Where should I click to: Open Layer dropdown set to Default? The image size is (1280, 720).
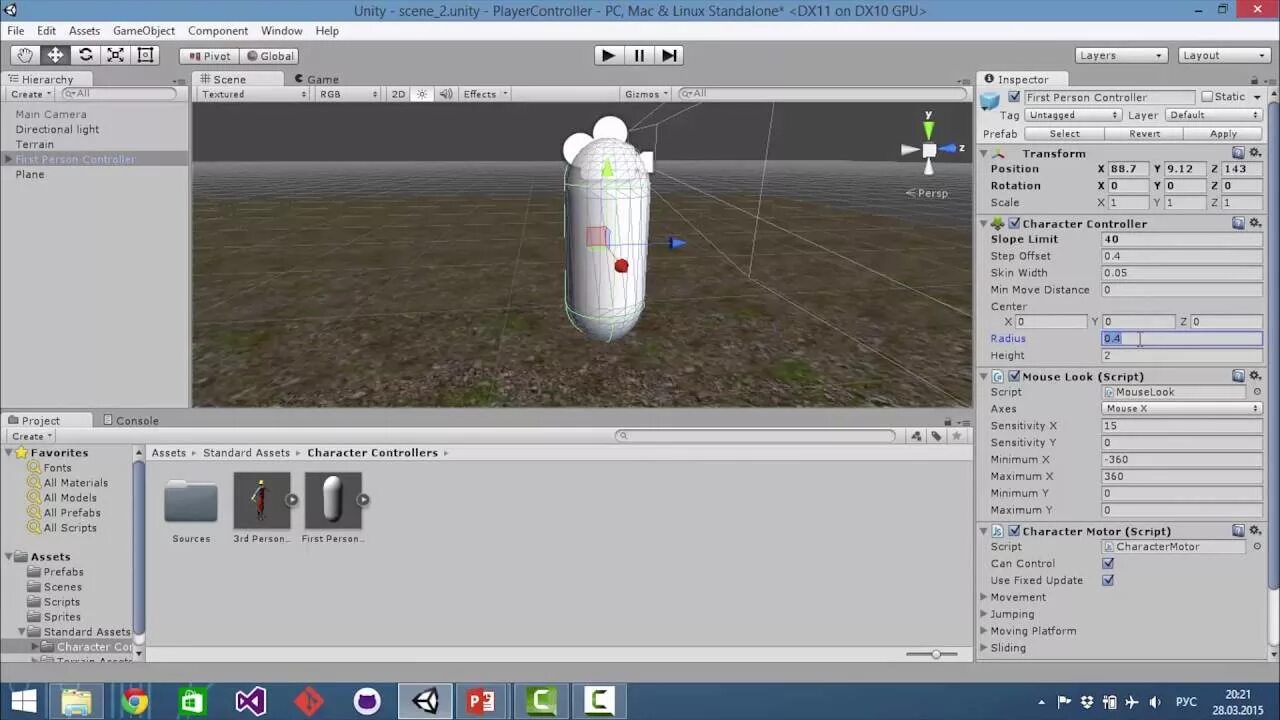click(x=1214, y=115)
